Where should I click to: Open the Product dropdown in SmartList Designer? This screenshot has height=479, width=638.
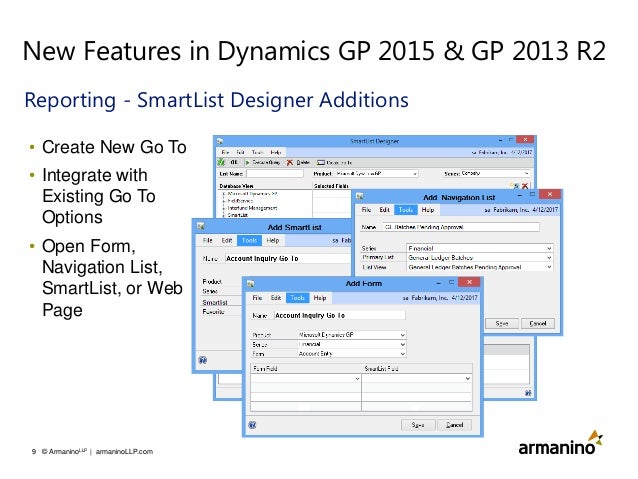(415, 174)
